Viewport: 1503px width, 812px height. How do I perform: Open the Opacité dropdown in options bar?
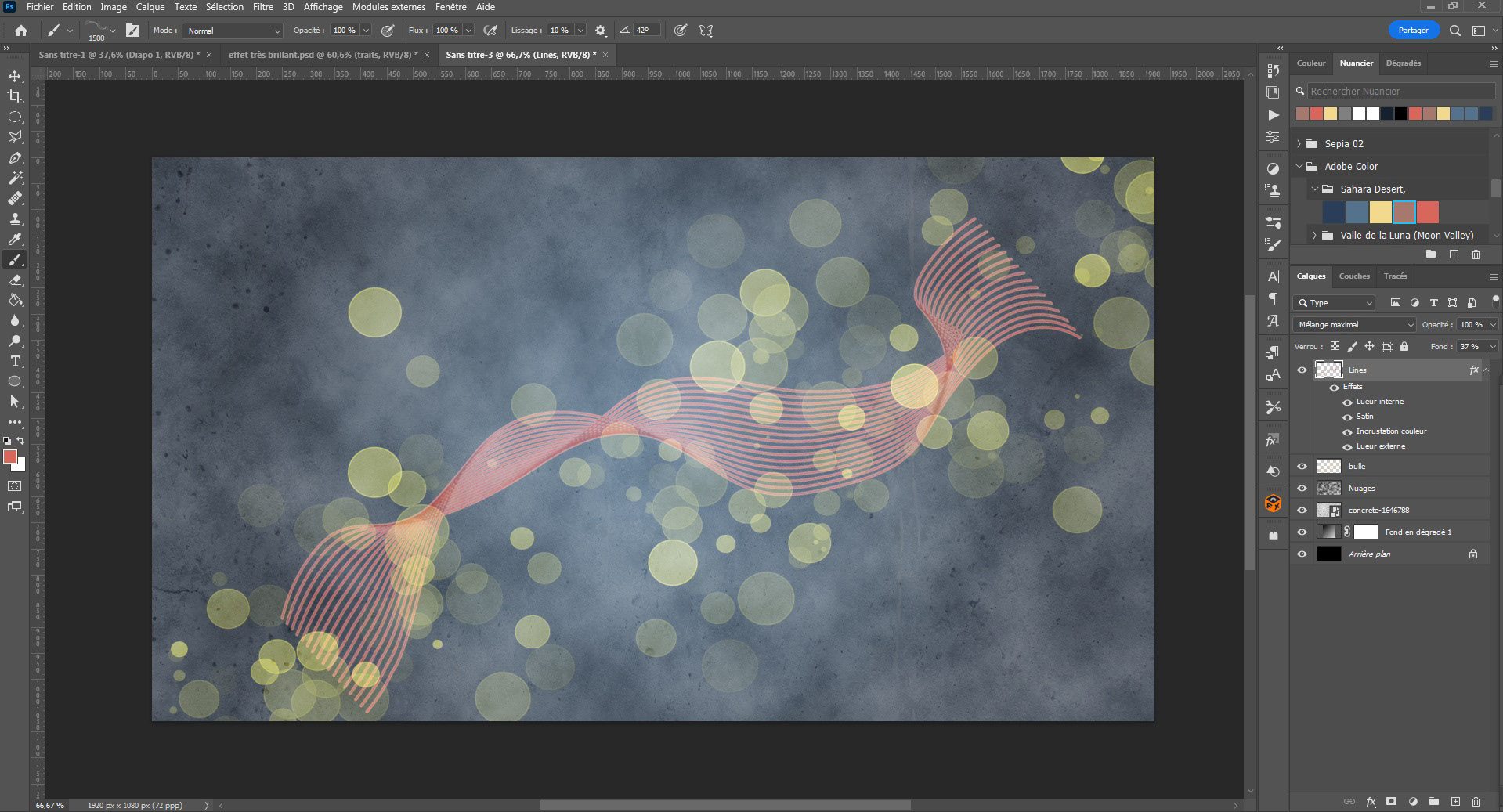pyautogui.click(x=366, y=31)
